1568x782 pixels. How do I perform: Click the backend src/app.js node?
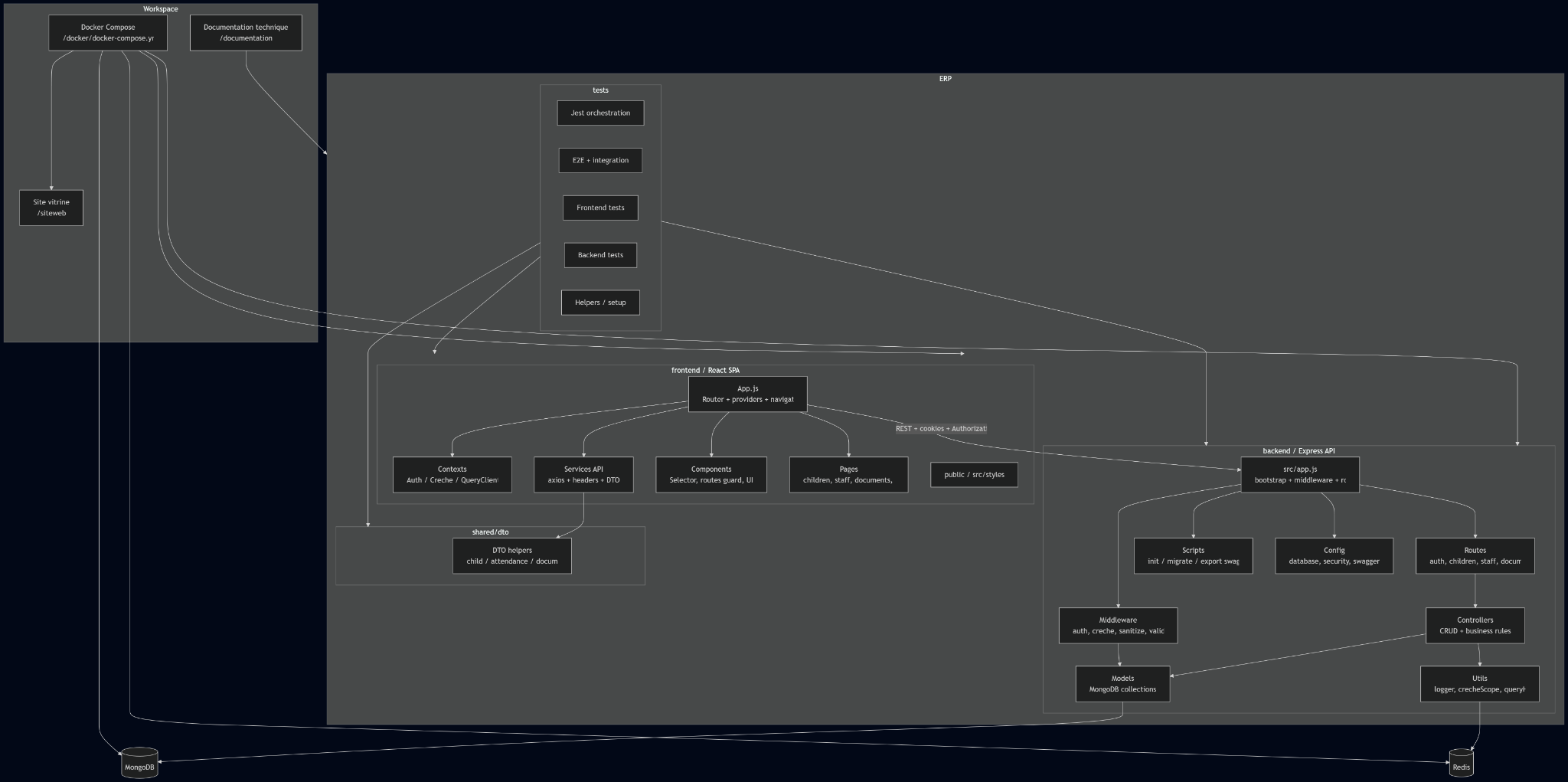pyautogui.click(x=1300, y=475)
